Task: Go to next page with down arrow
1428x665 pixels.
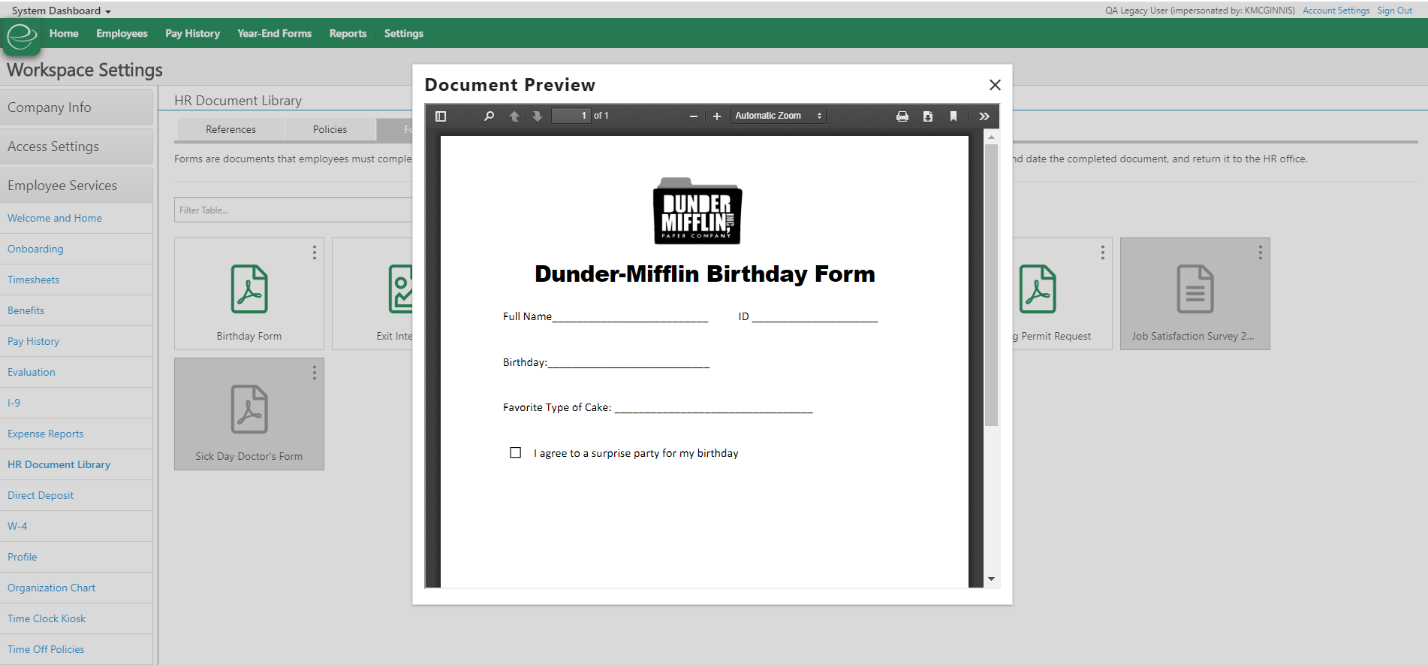Action: pos(537,116)
